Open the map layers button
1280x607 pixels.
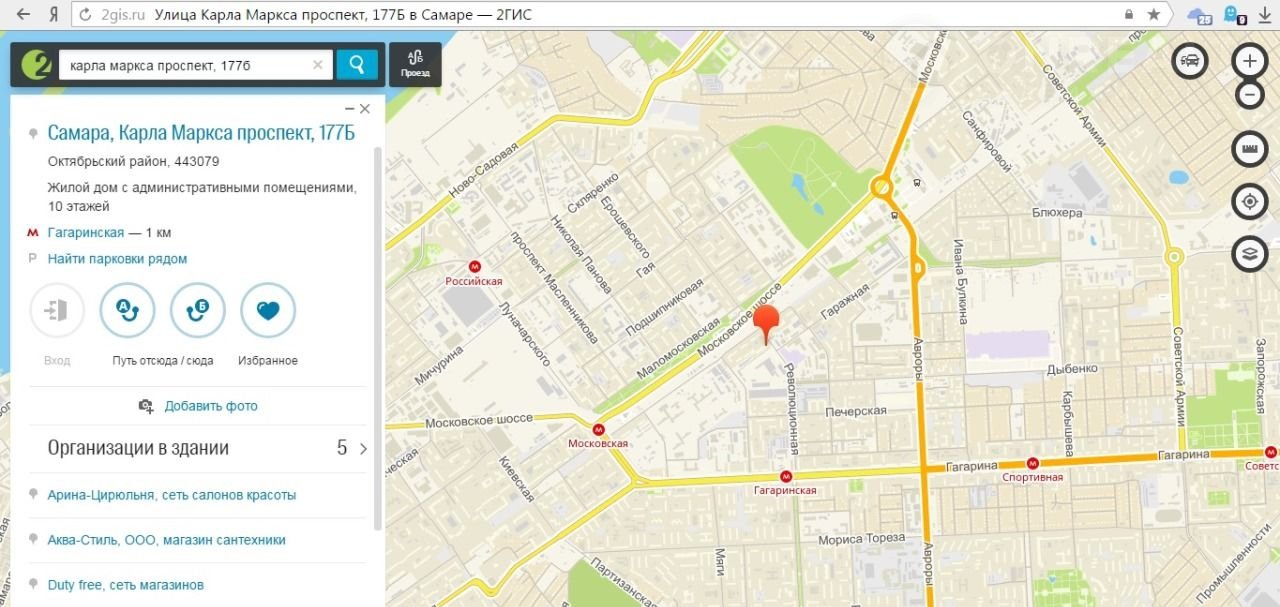1249,254
